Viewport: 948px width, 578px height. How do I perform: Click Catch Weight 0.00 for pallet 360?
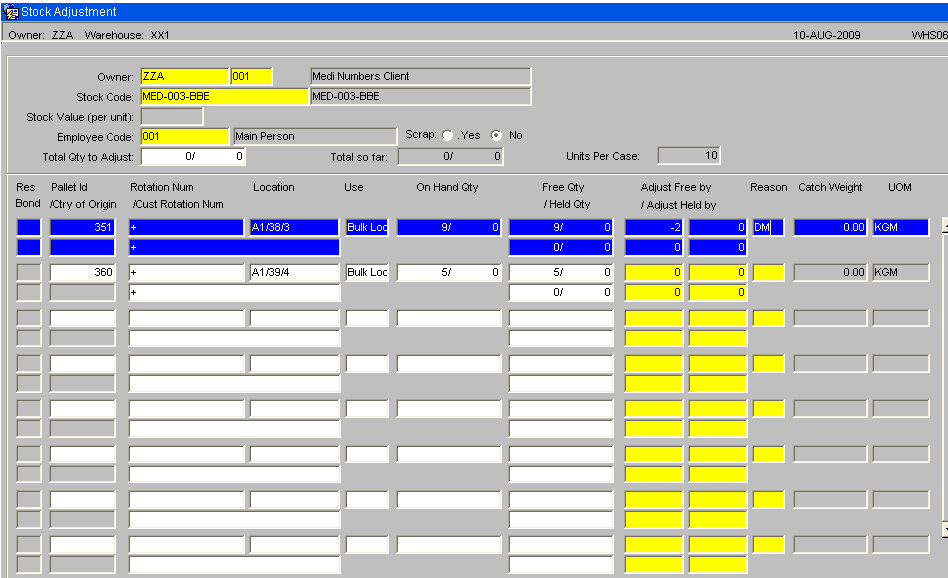830,272
